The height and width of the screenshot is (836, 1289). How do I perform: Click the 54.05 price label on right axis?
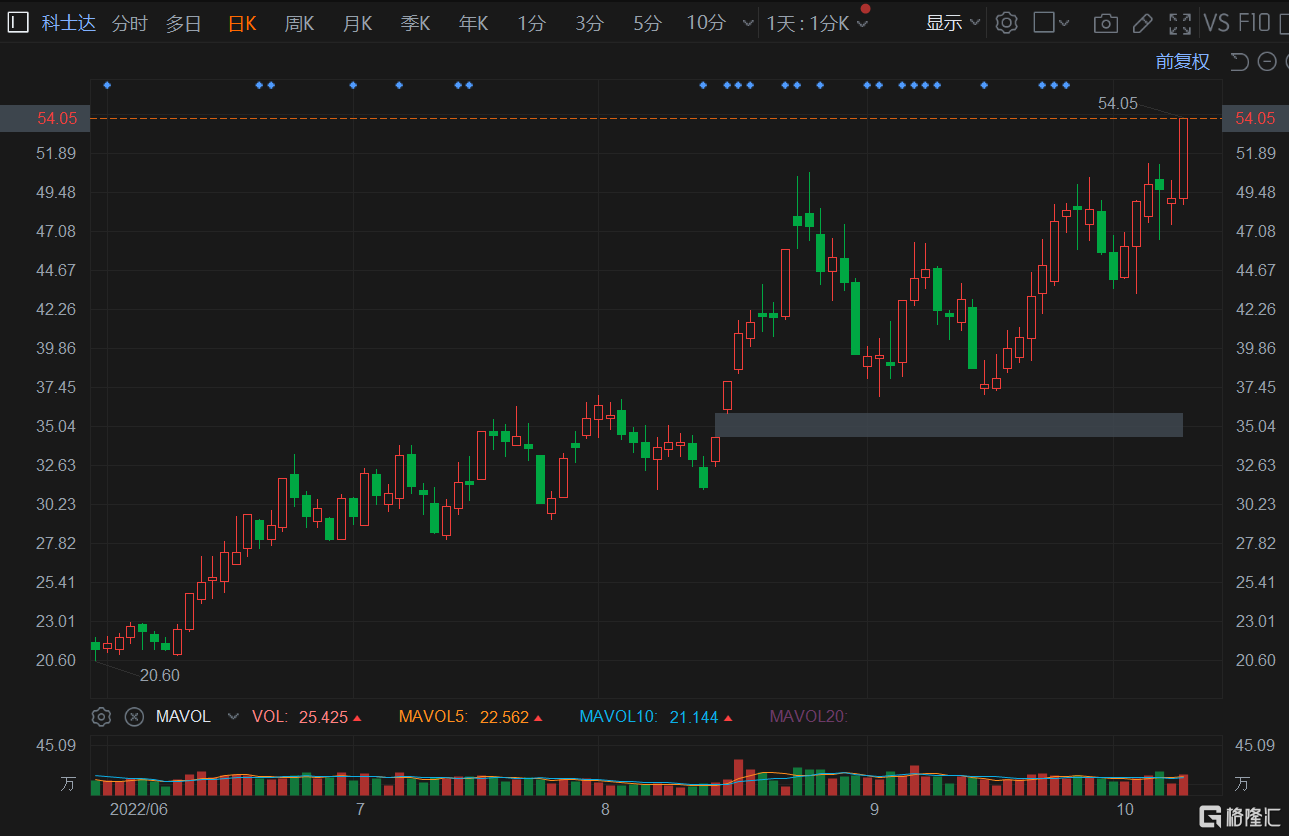click(1255, 118)
